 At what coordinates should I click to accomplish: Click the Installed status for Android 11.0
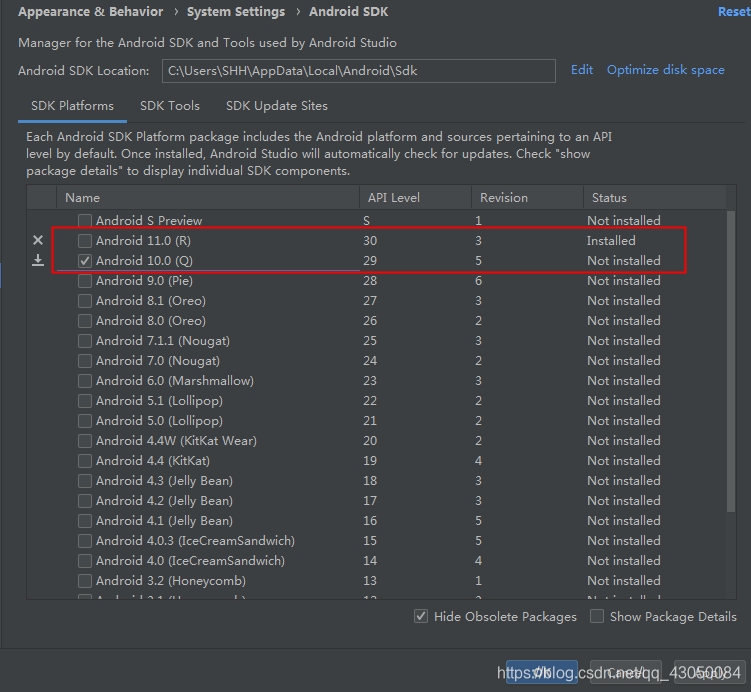point(611,240)
